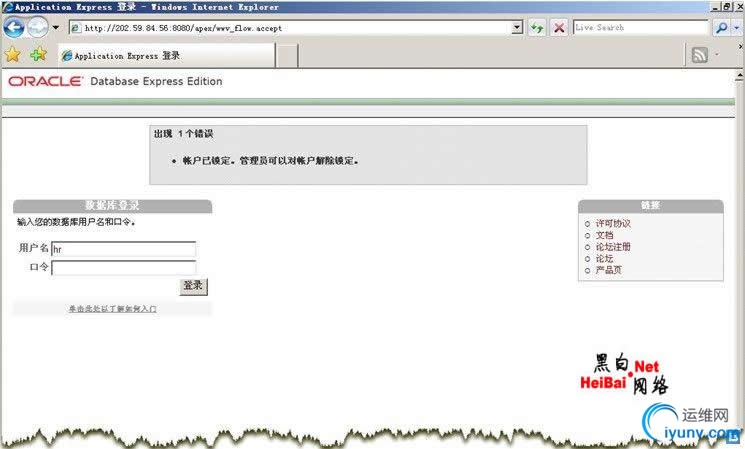
Task: Click the 登录 login button
Action: click(x=193, y=286)
